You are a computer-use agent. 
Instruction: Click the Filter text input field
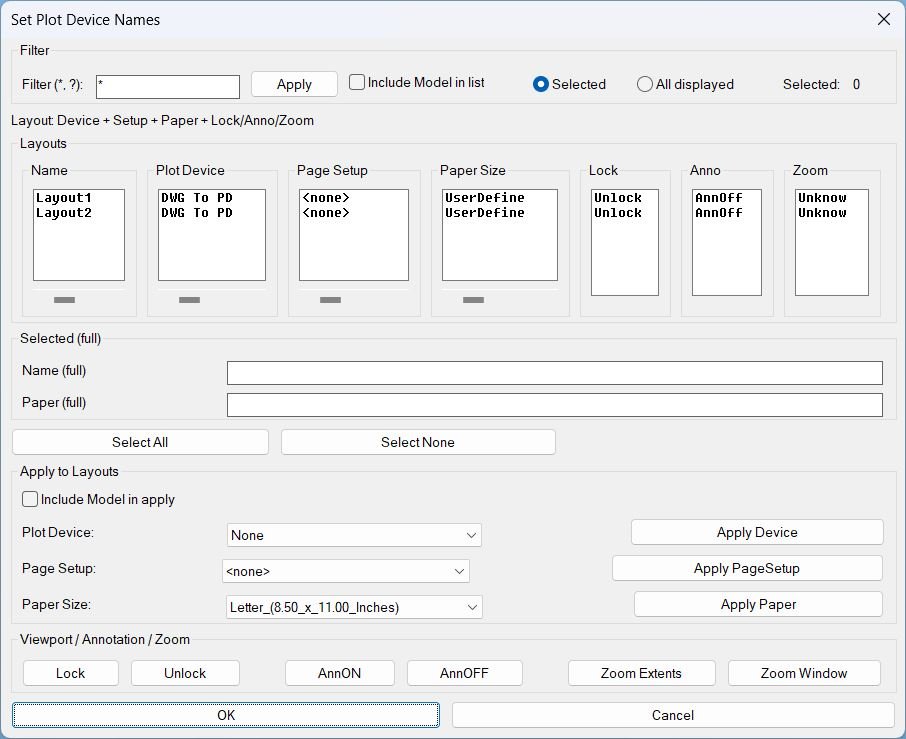(168, 87)
